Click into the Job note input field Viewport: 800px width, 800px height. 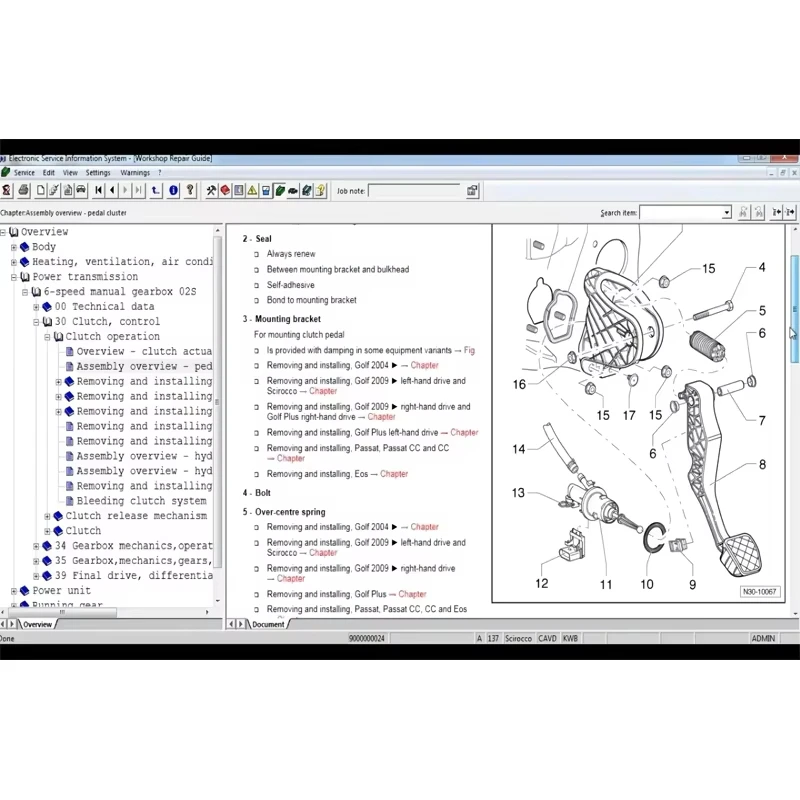tap(414, 191)
